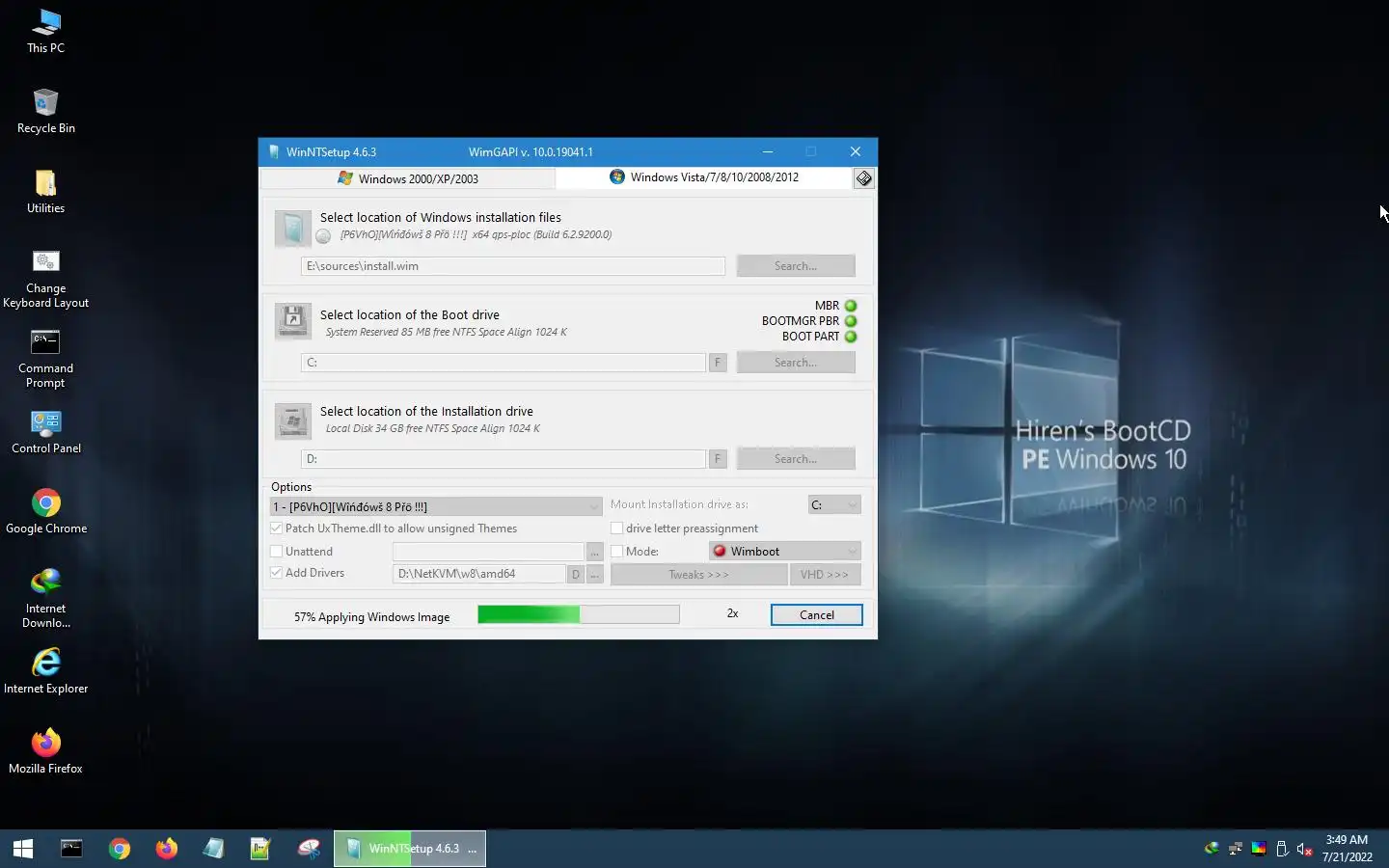Launch Mozilla Firefox from desktop
The width and height of the screenshot is (1389, 868).
point(45,752)
